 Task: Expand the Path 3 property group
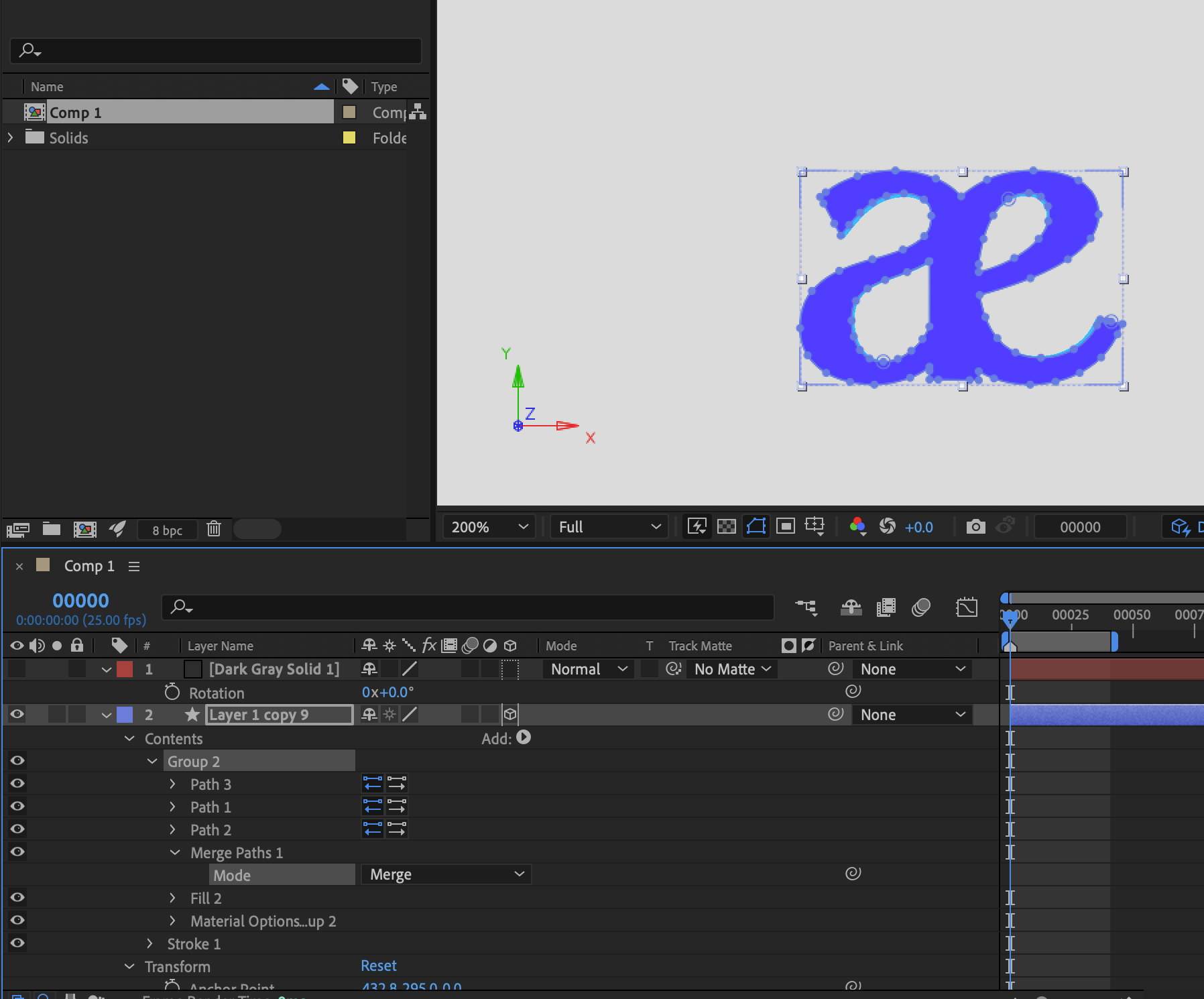[x=173, y=784]
